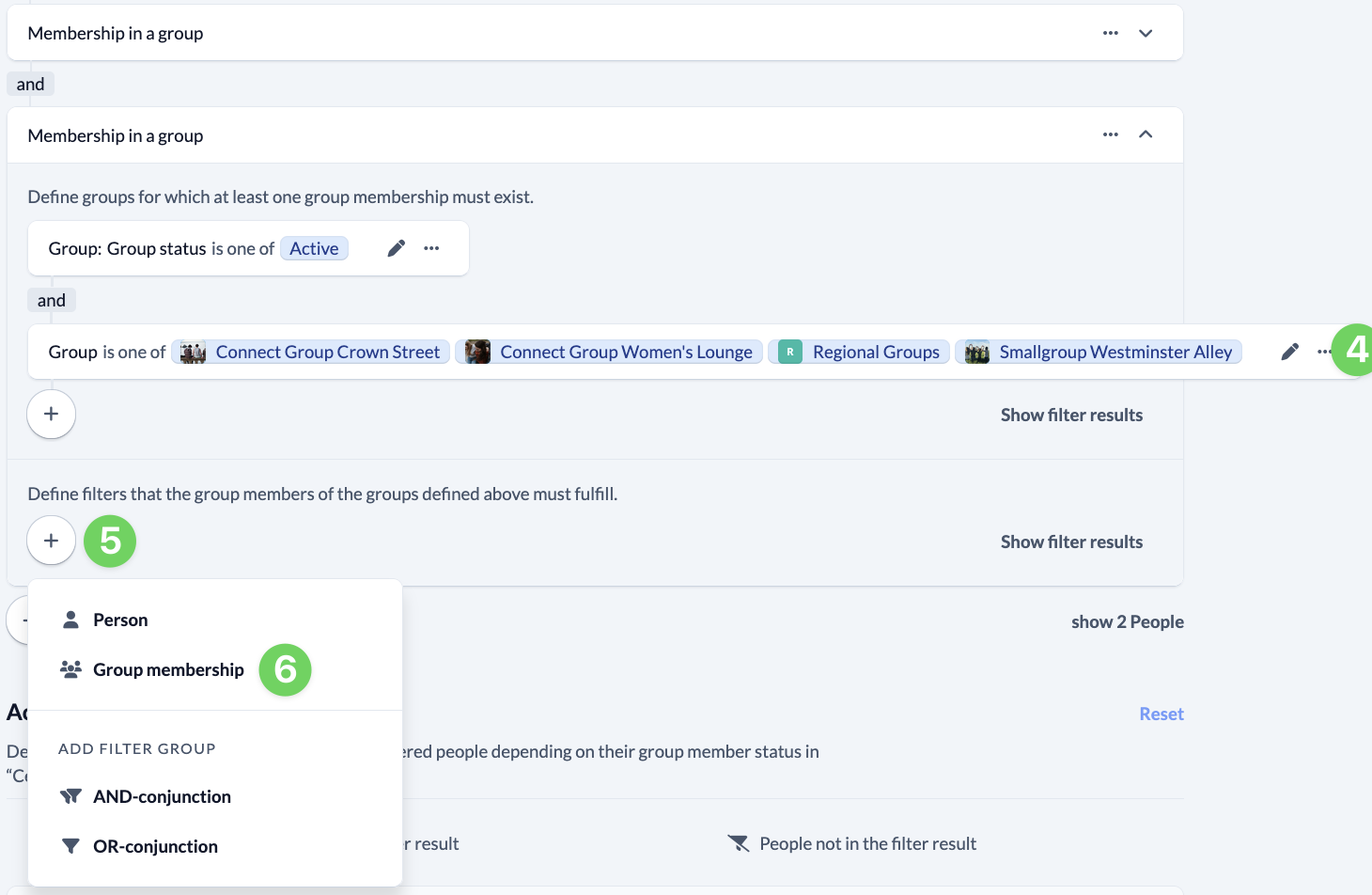The width and height of the screenshot is (1372, 895).
Task: Select 'People not in the filter result'
Action: (x=867, y=843)
